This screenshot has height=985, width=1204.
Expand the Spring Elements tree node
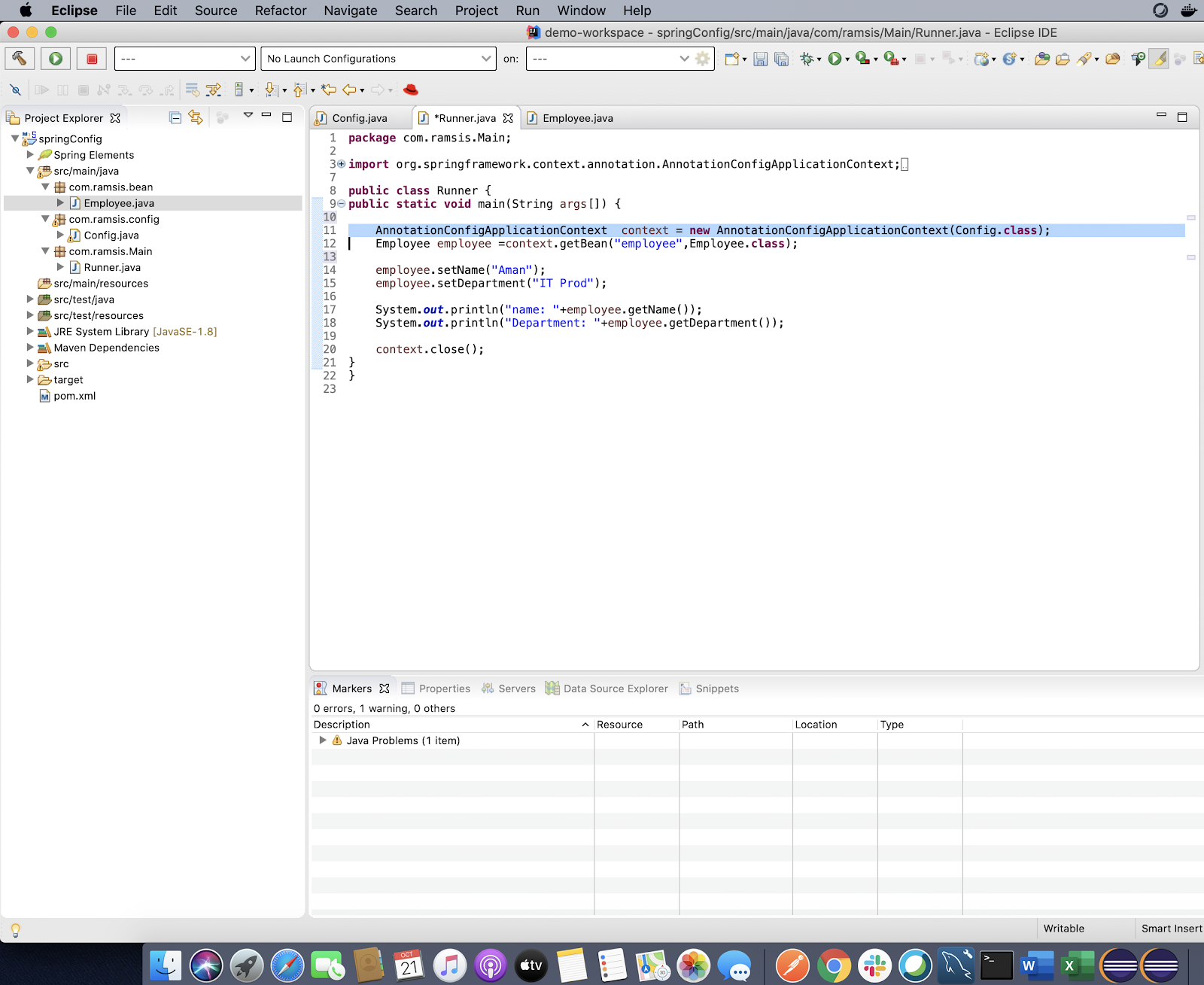pyautogui.click(x=30, y=155)
